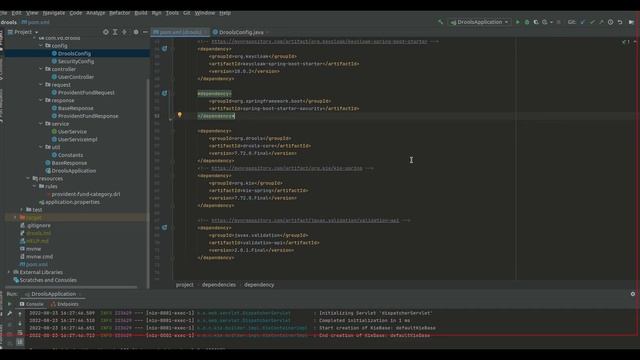Select the Console tab in Run panel

click(31, 304)
